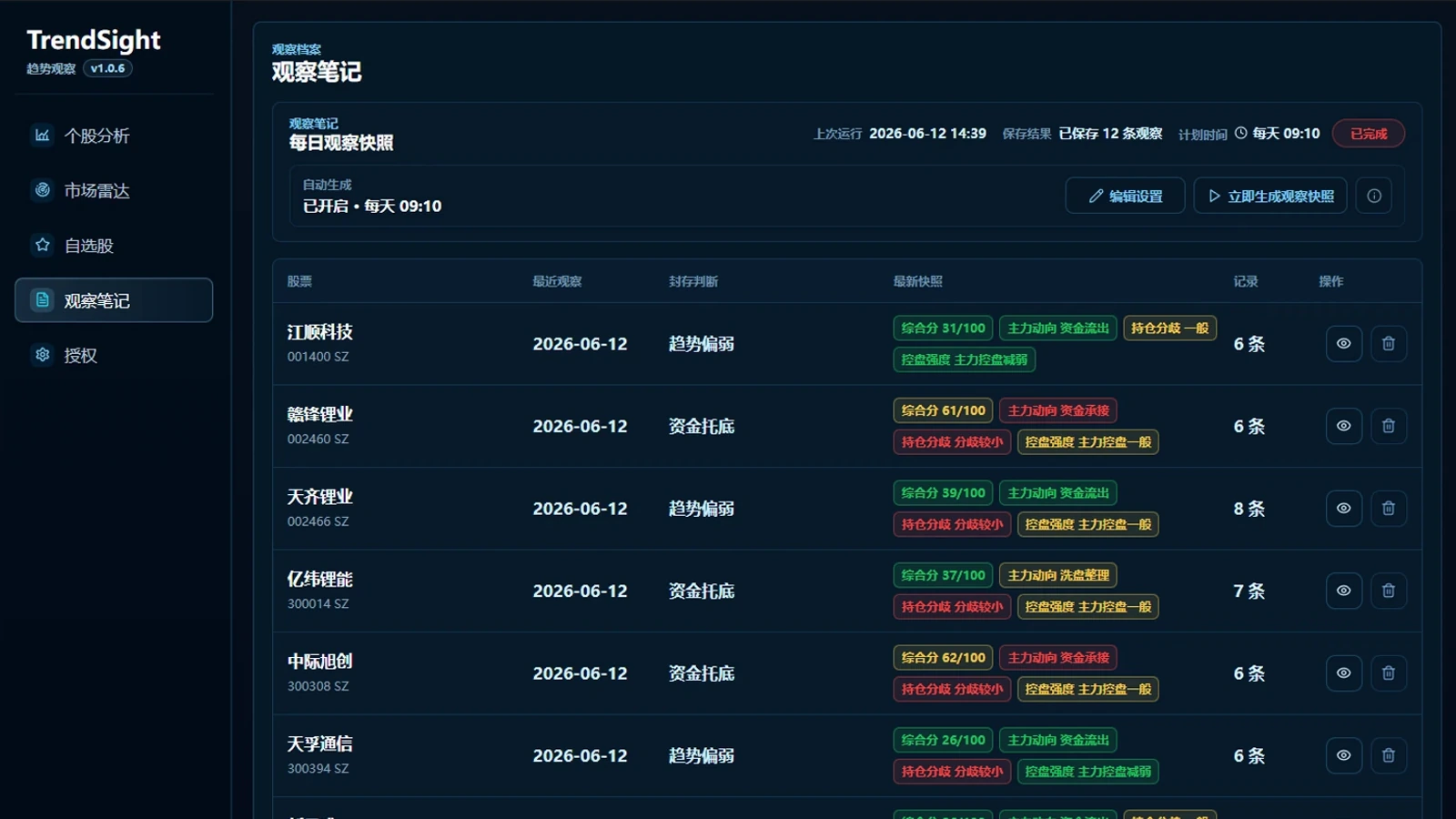
Task: Click 资金托底 judgment in 亿纬锂能 row
Action: 702,591
